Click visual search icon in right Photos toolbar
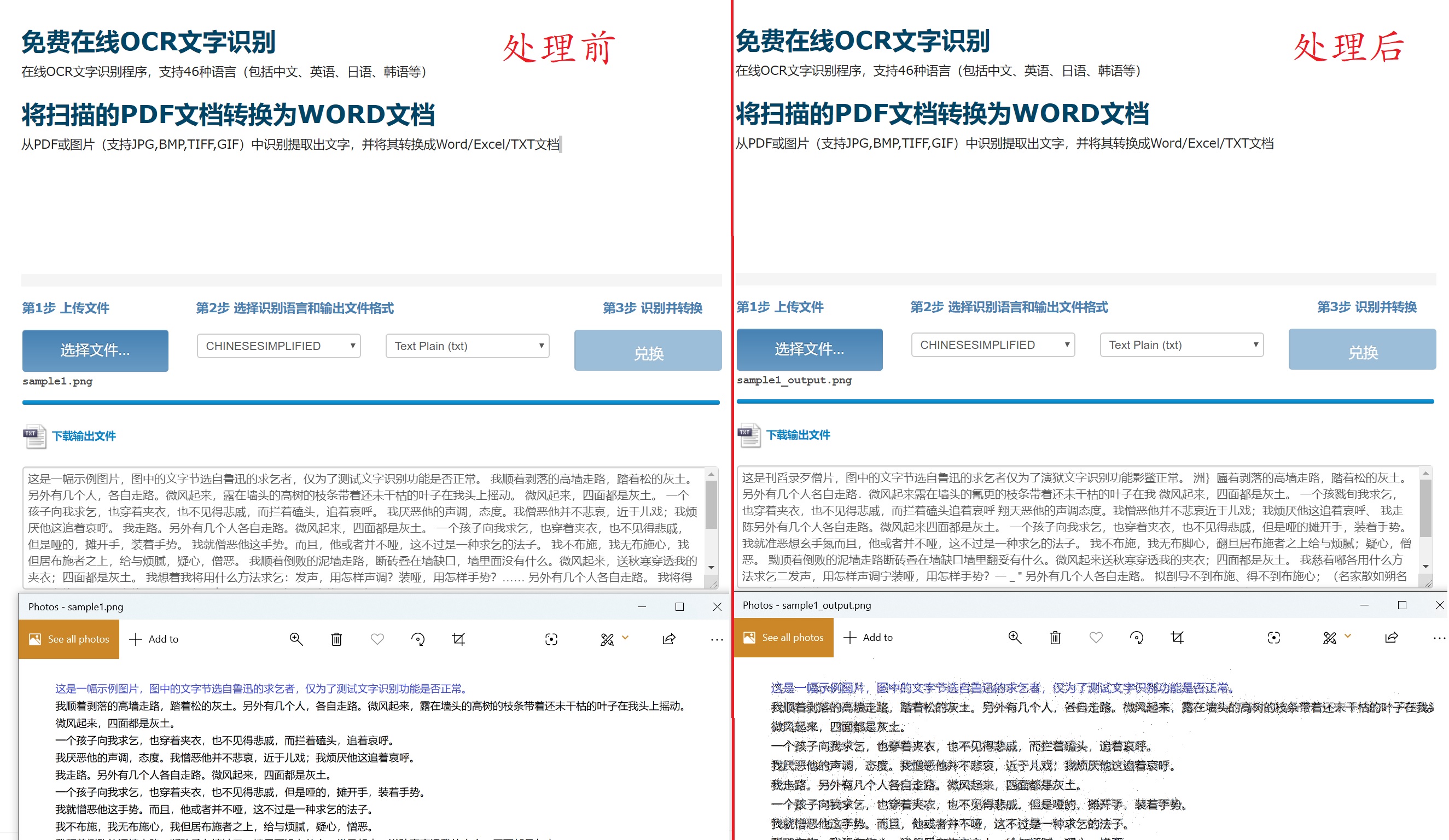 tap(1273, 637)
